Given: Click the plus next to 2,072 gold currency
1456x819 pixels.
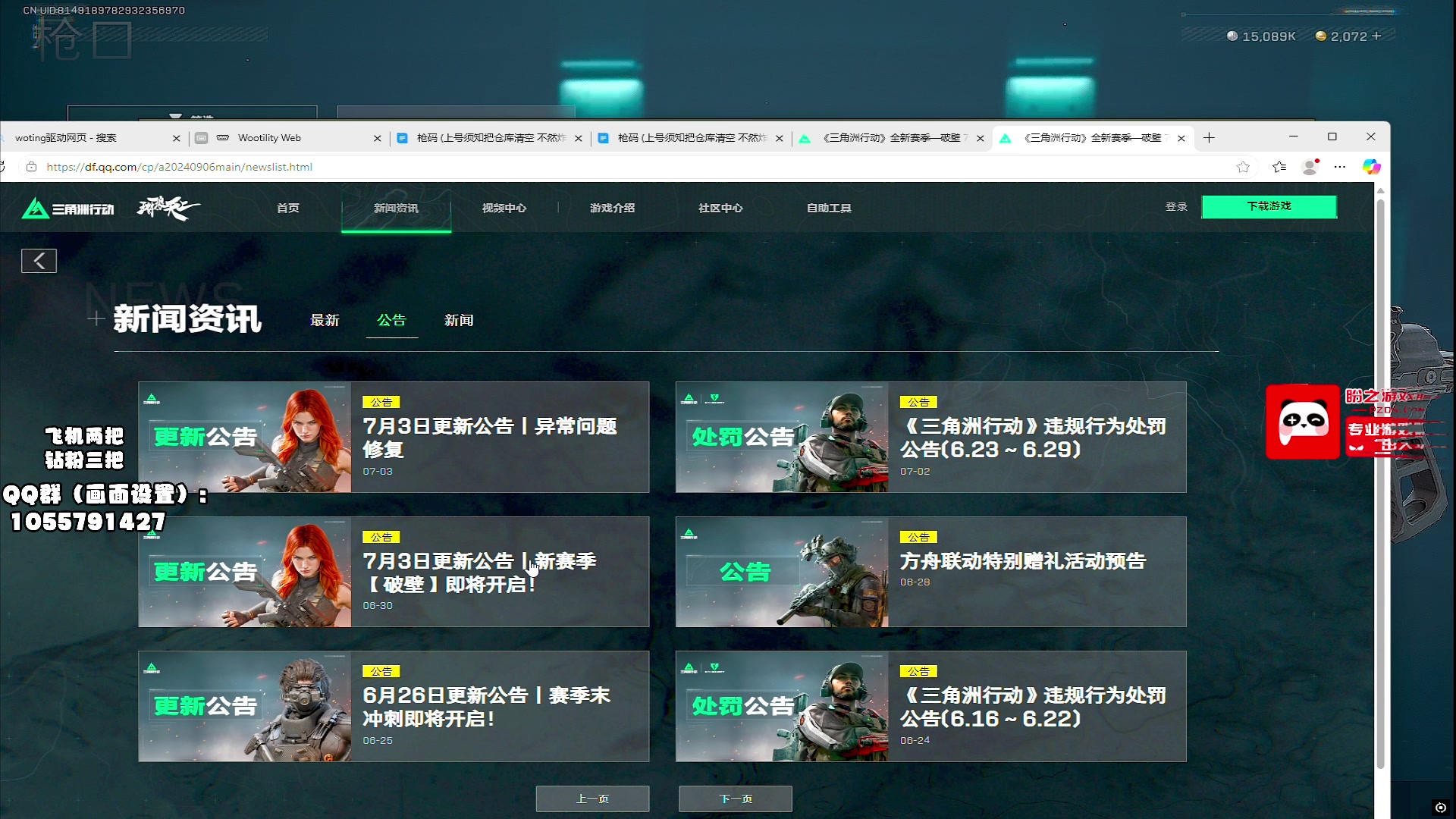Looking at the screenshot, I should 1376,36.
